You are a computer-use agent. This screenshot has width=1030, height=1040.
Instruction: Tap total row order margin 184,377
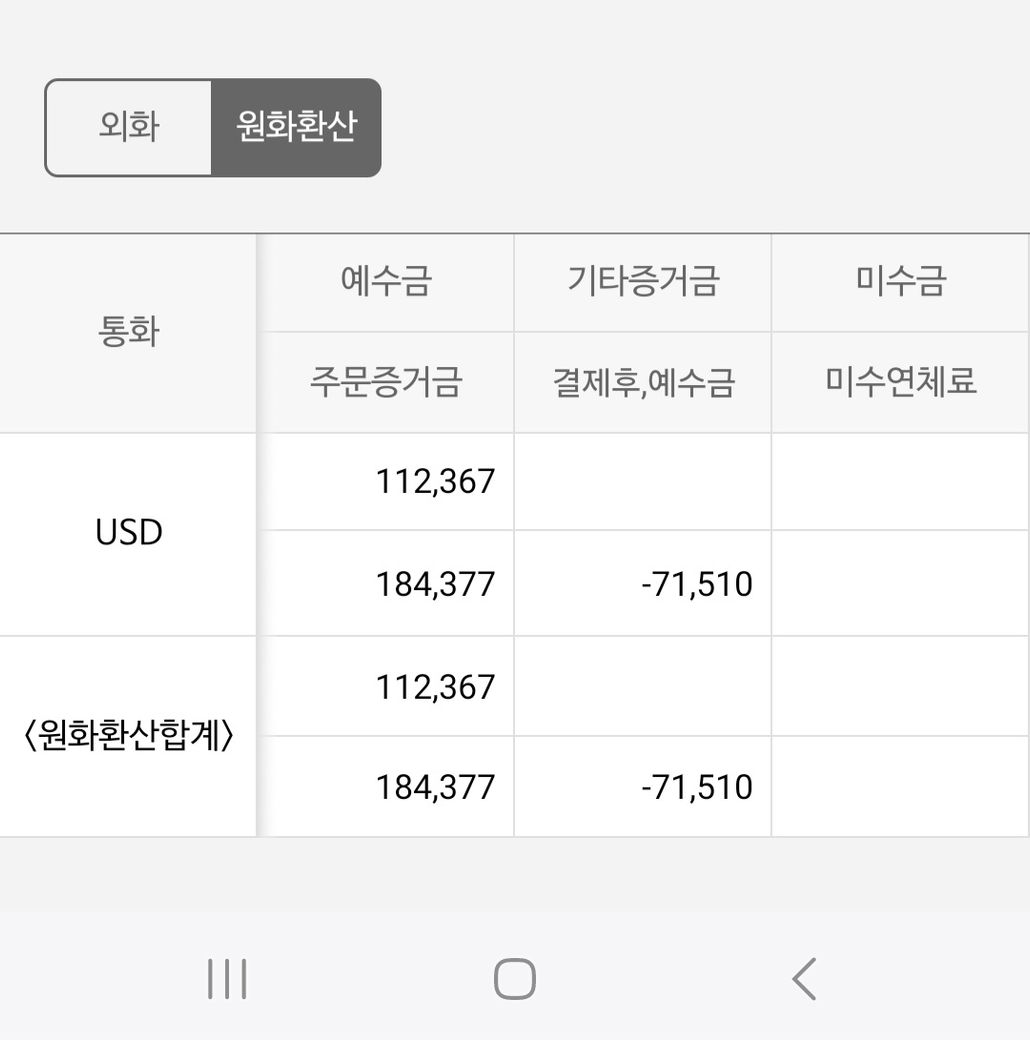tap(435, 787)
